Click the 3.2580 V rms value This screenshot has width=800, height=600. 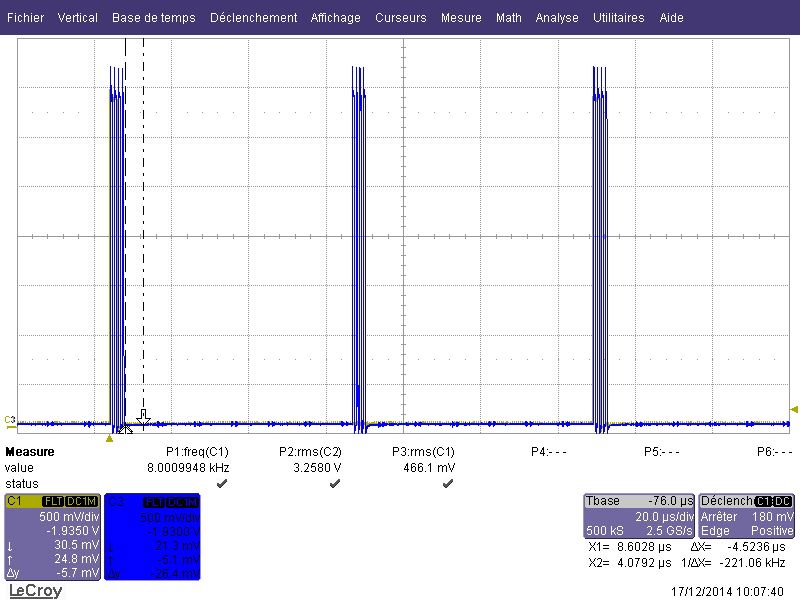(x=317, y=468)
